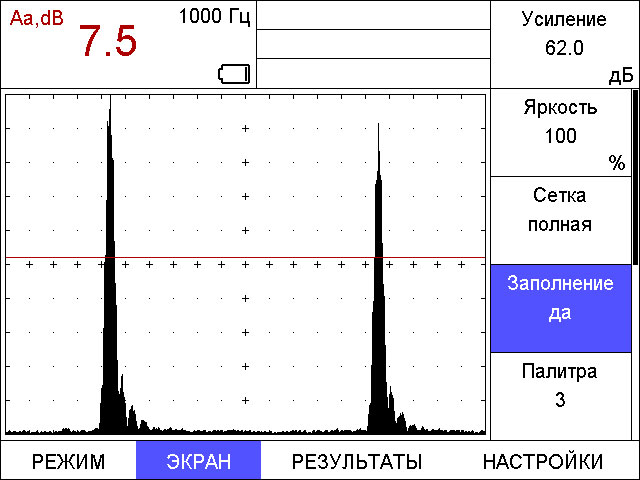Click the red 7.5 amplitude reading
The height and width of the screenshot is (480, 640).
pos(108,42)
